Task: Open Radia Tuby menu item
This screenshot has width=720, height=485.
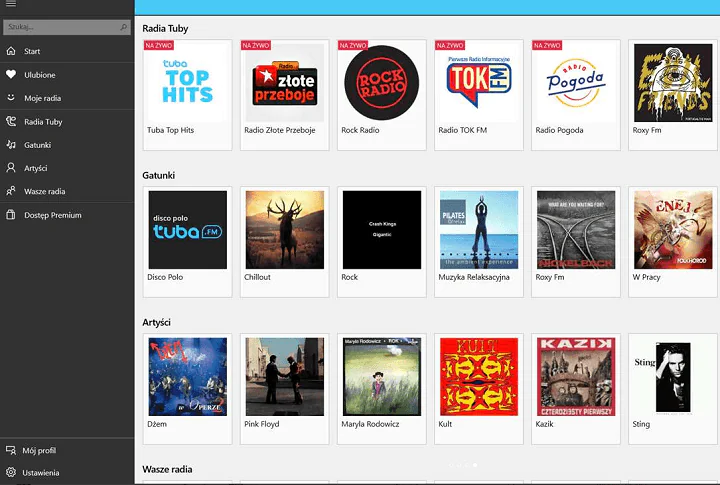Action: pos(67,121)
